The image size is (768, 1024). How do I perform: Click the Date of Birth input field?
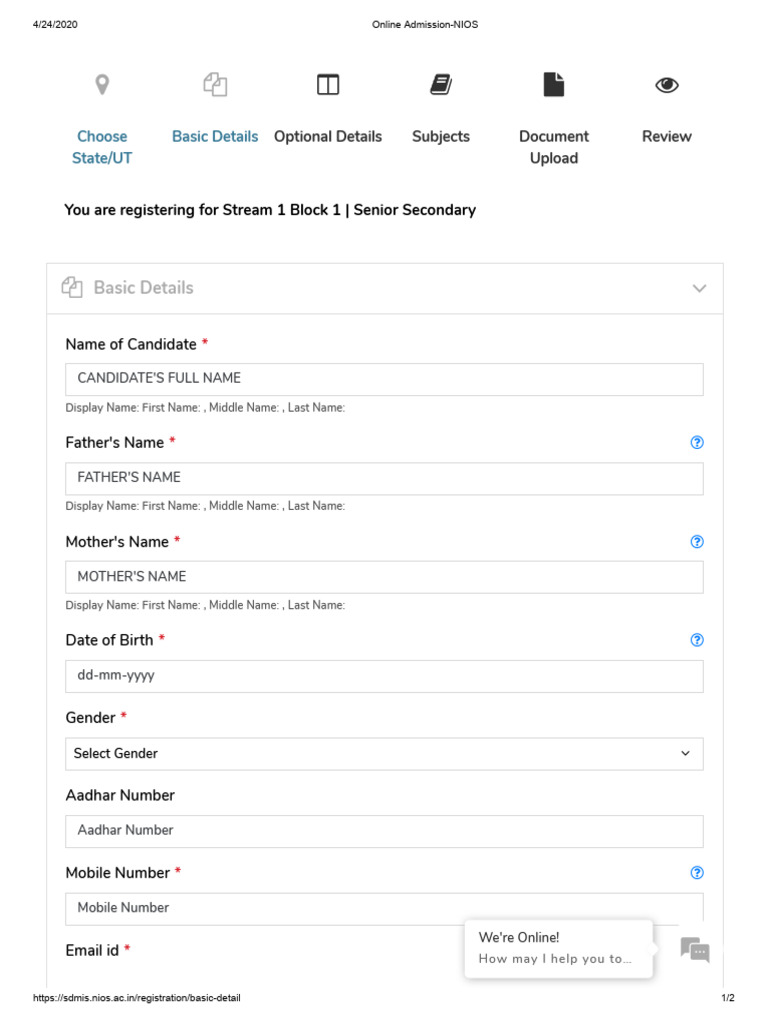pos(384,676)
